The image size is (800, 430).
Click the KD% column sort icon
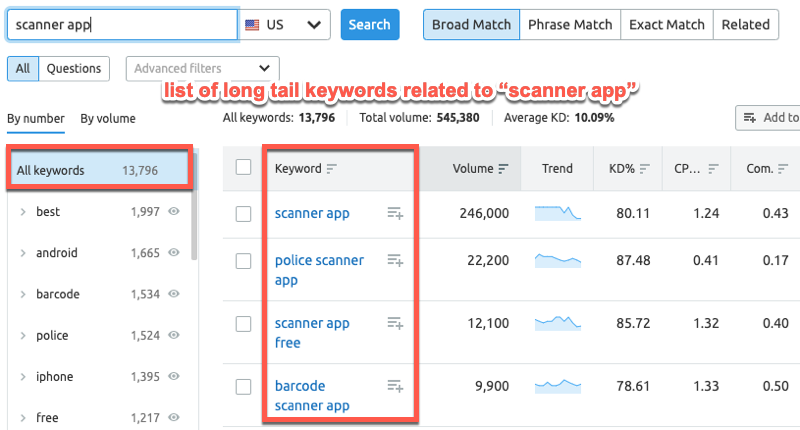click(645, 169)
